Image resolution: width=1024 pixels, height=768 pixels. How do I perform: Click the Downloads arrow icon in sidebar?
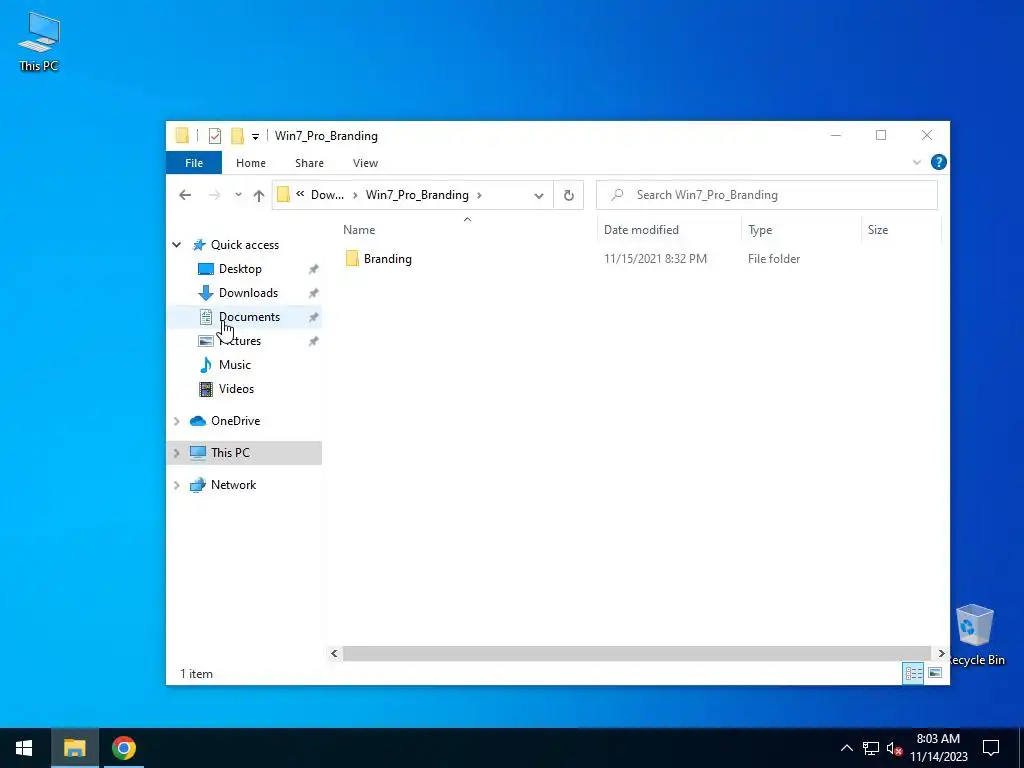click(206, 293)
